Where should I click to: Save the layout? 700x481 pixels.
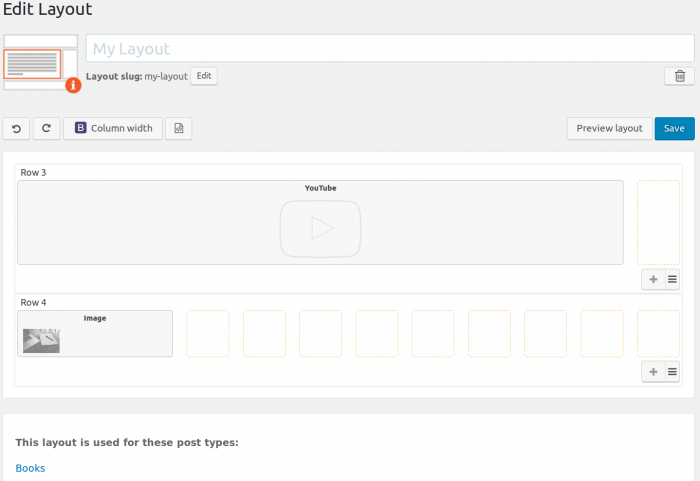[675, 129]
